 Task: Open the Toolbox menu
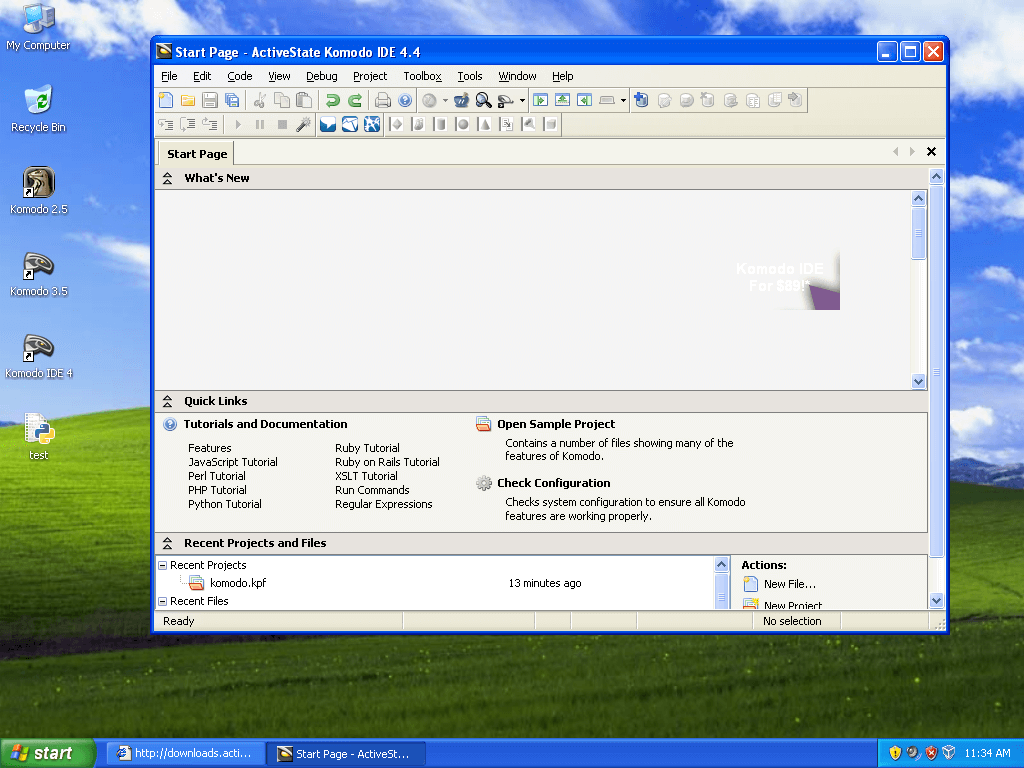tap(422, 76)
